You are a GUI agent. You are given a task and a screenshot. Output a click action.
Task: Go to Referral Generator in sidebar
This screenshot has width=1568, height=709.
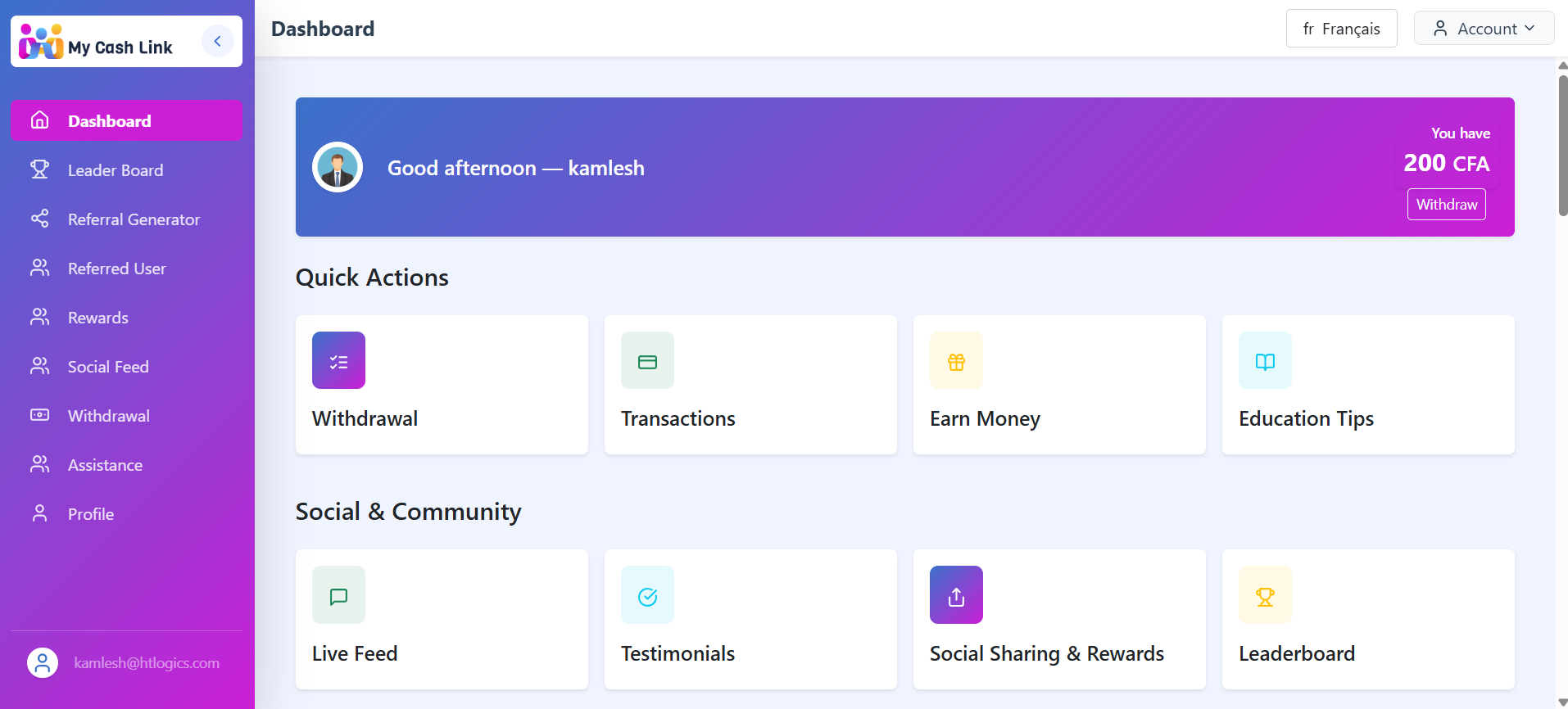pyautogui.click(x=134, y=219)
